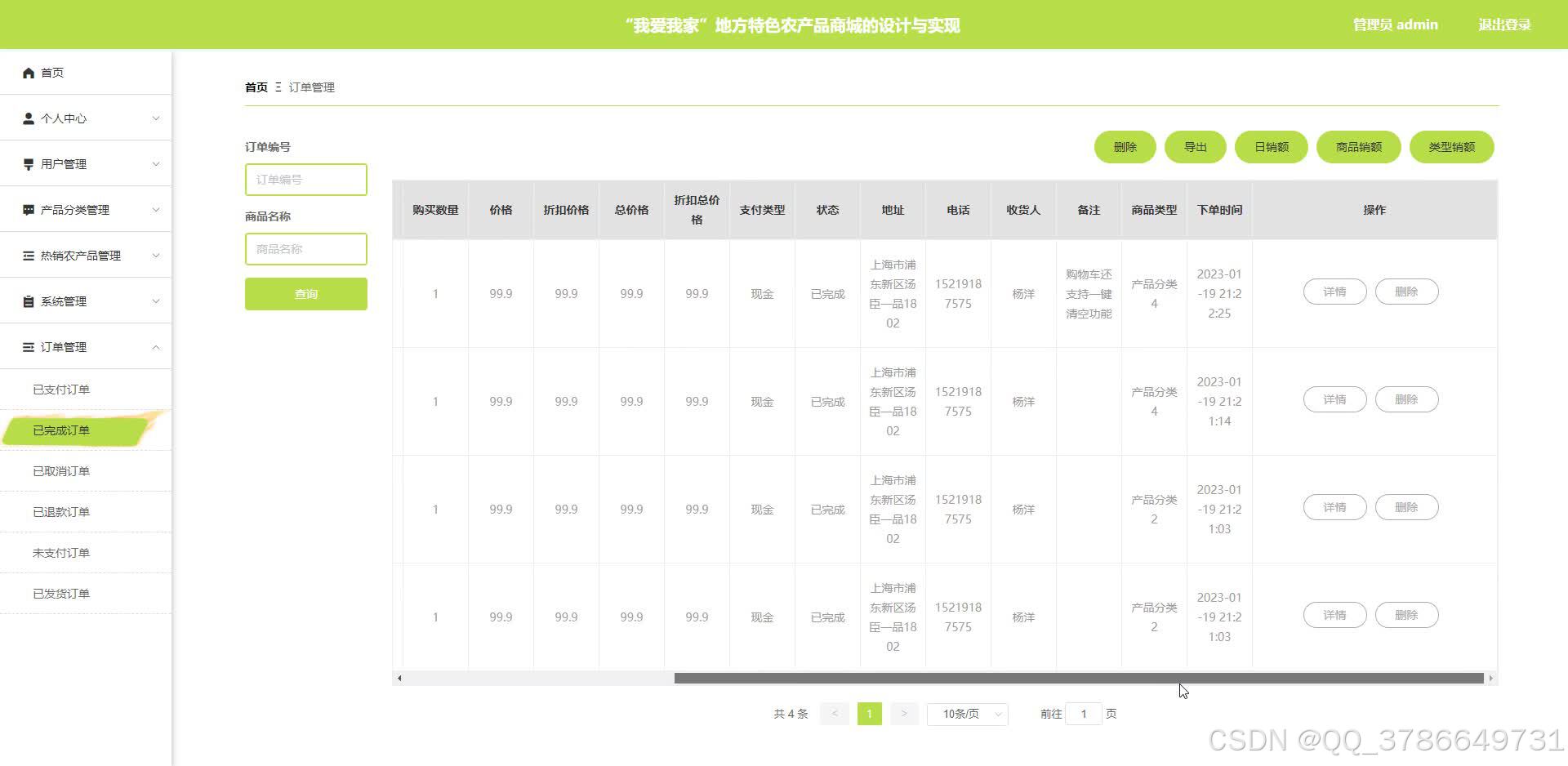Screen dimensions: 1568x766
Task: Click the list icon beside 热销农产品管理
Action: coord(29,256)
